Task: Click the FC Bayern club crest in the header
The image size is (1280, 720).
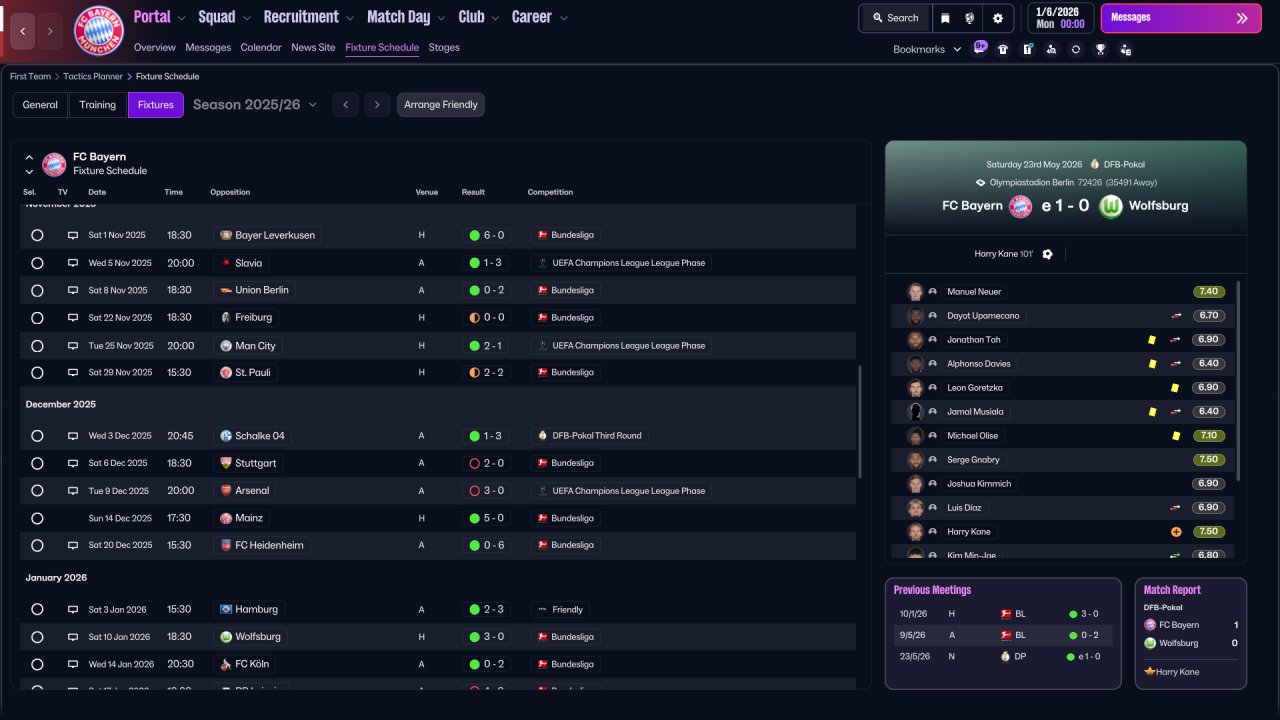Action: [99, 31]
